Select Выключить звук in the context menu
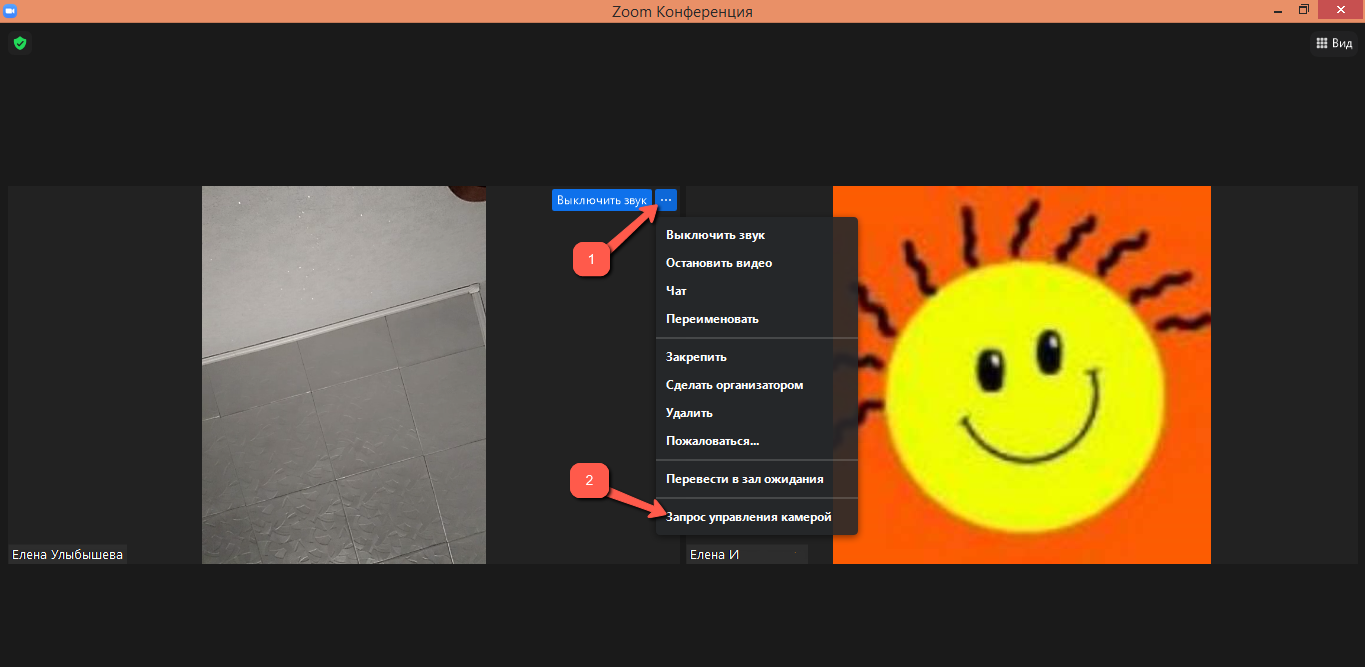Screen dimensions: 1365x667 [x=715, y=235]
